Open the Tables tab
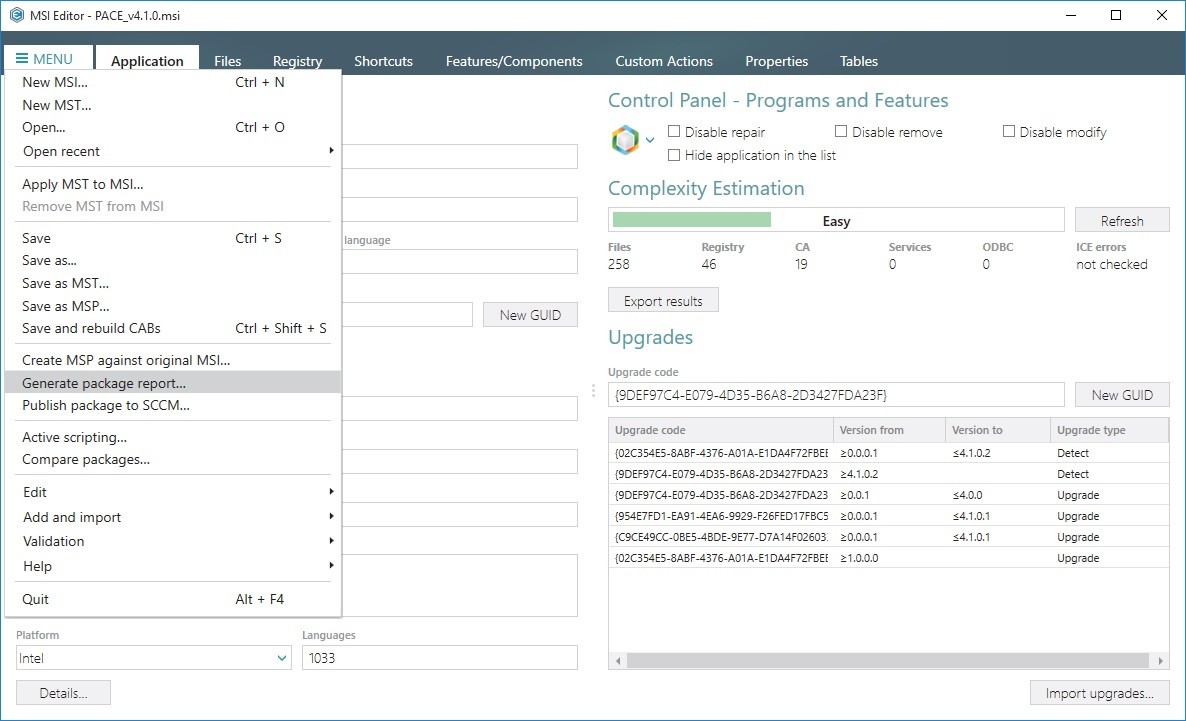The width and height of the screenshot is (1186, 721). 858,61
